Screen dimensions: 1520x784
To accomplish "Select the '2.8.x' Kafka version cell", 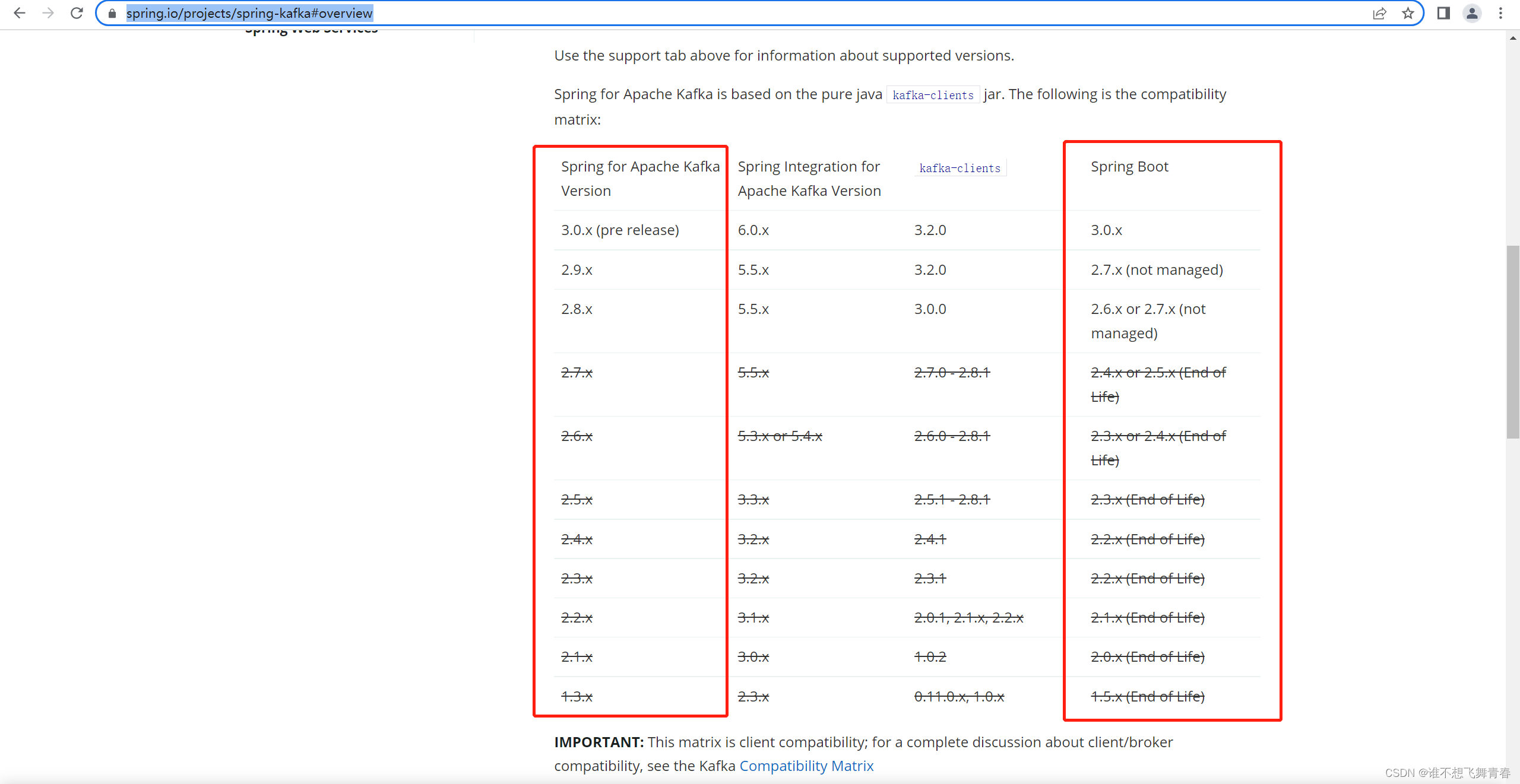I will point(577,309).
